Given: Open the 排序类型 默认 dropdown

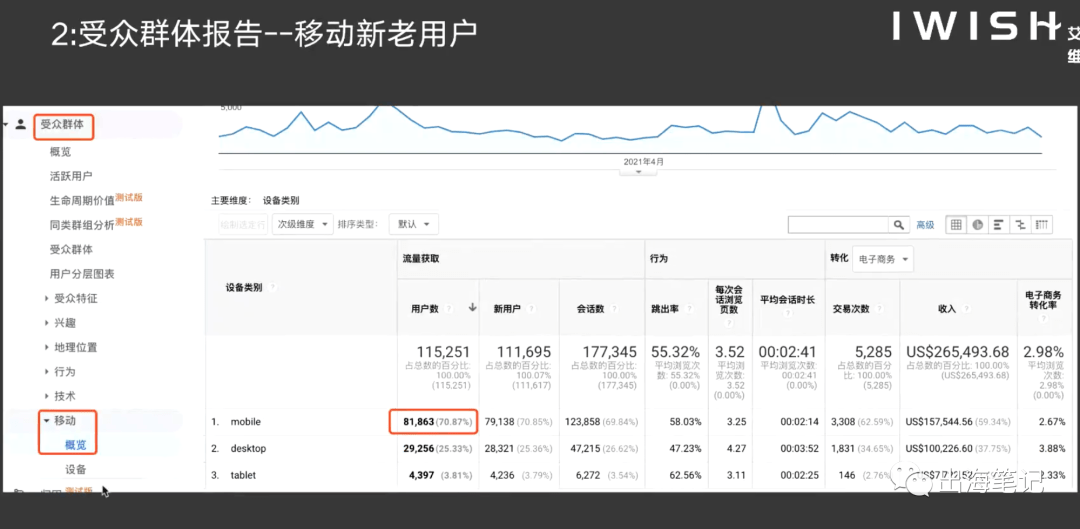Looking at the screenshot, I should (x=413, y=224).
